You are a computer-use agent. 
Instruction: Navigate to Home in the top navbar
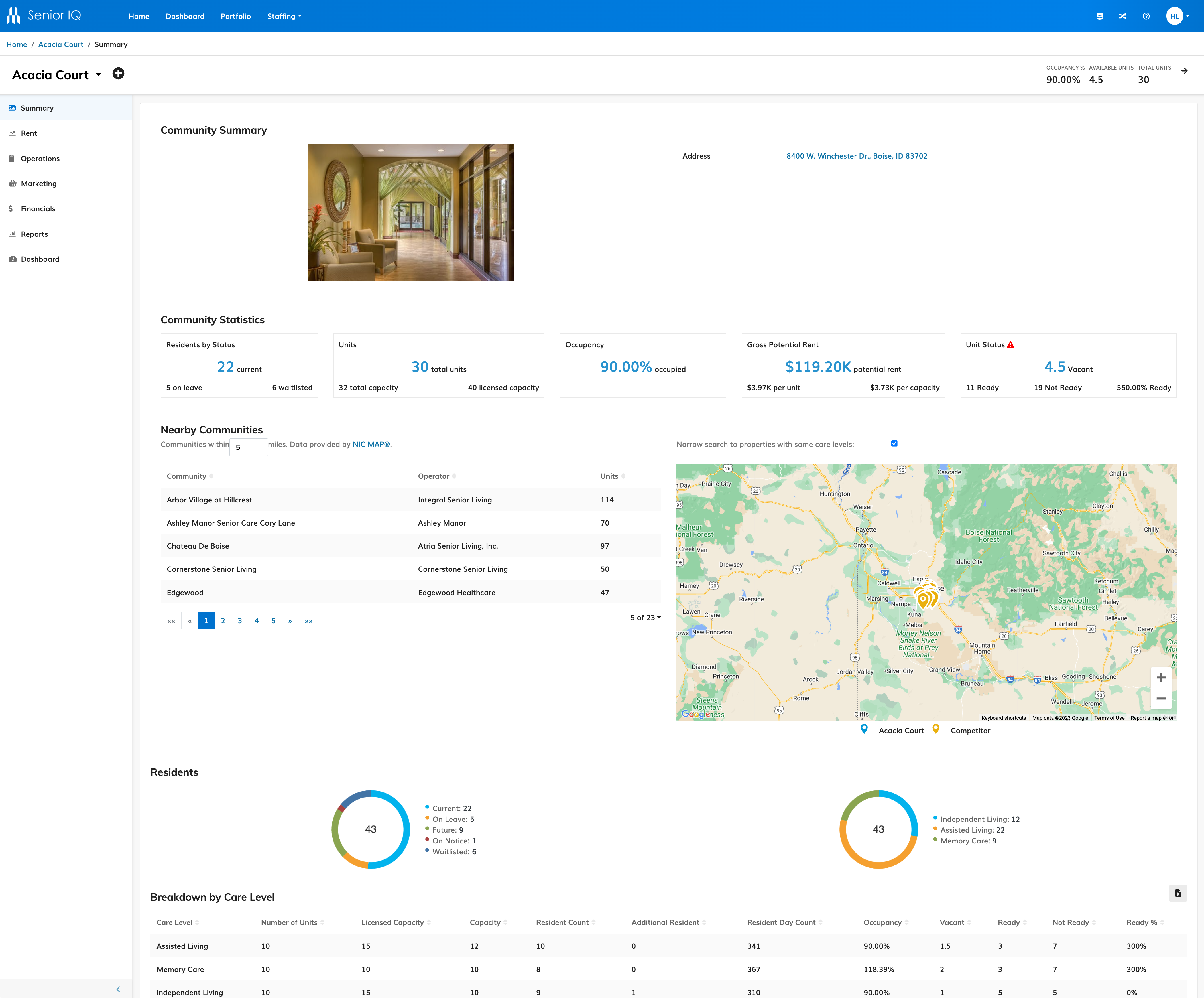point(139,16)
